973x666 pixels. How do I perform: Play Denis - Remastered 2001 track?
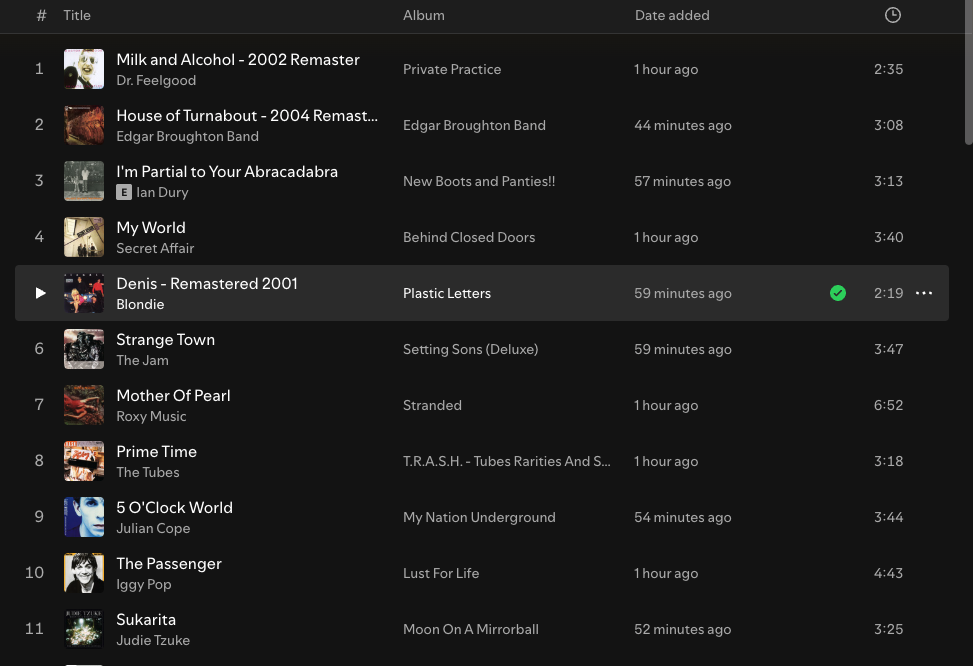(40, 293)
